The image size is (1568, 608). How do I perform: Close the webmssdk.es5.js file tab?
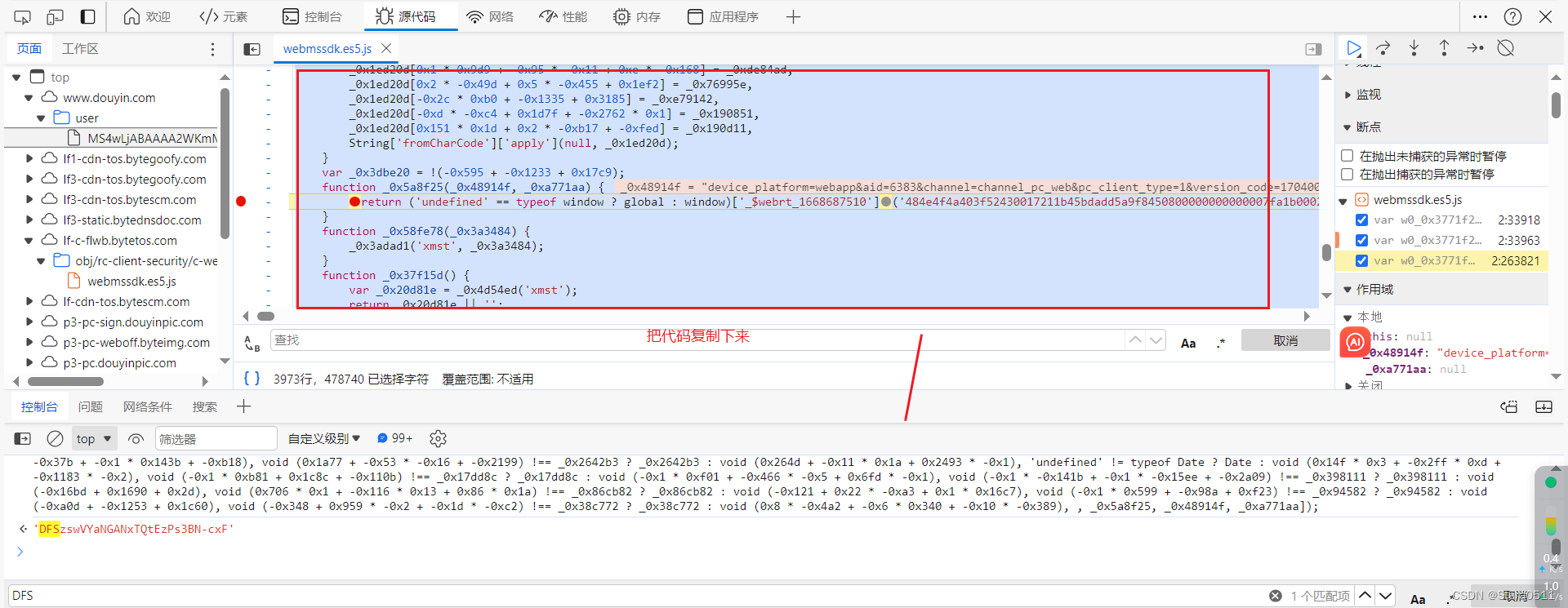(387, 49)
